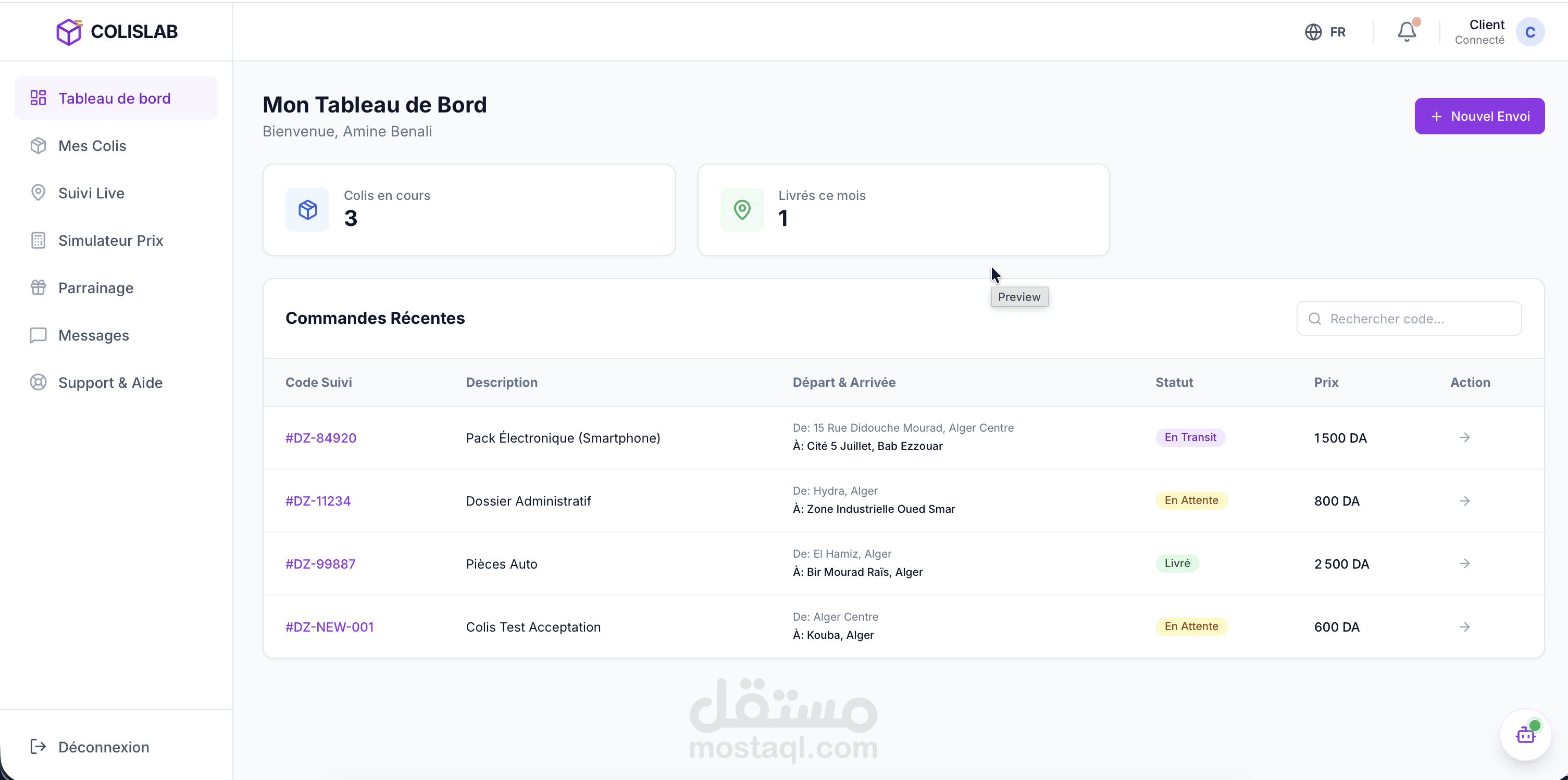Open tracking code link #DZ-11234
This screenshot has height=780, width=1568.
(x=318, y=501)
